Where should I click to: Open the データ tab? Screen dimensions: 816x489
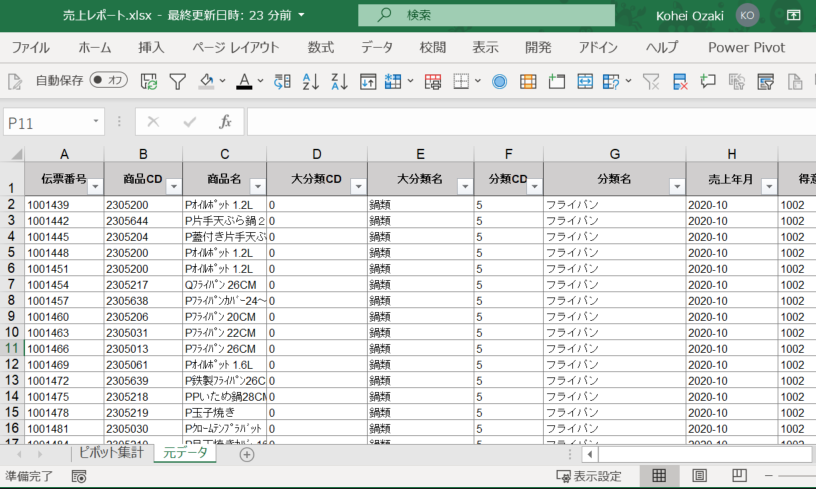point(377,47)
